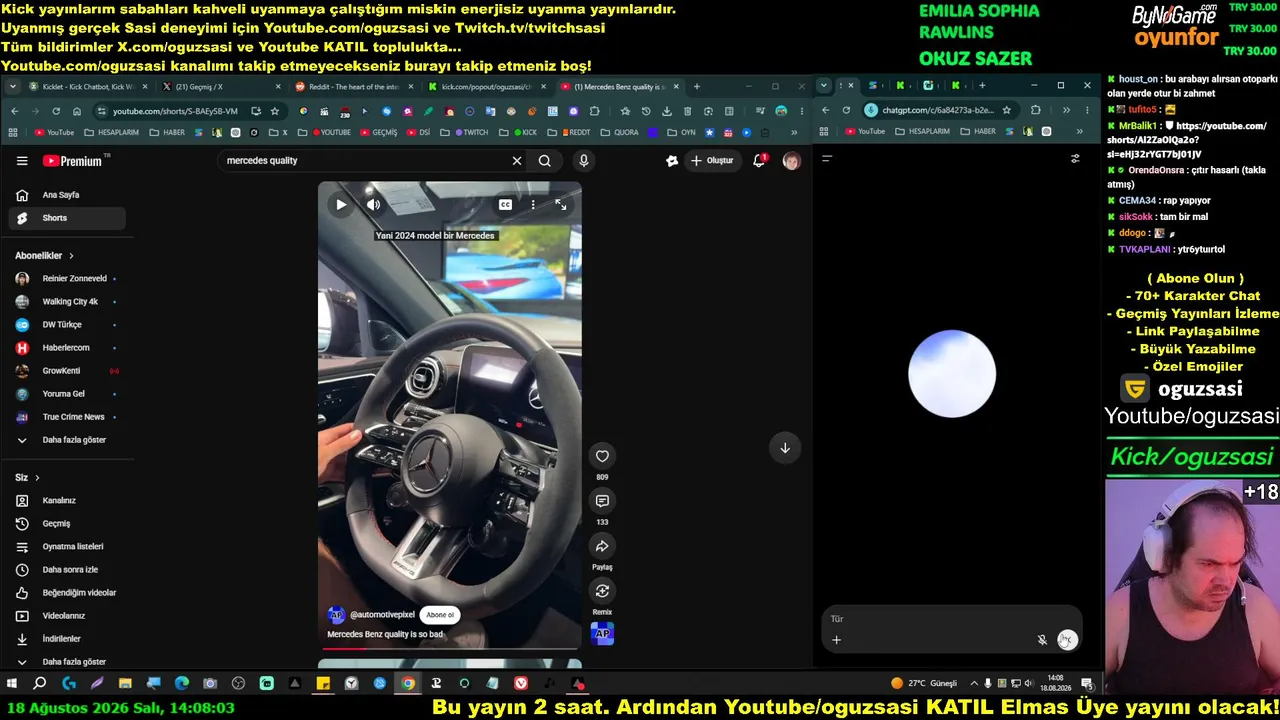Start voice search with the microphone
This screenshot has width=1280, height=720.
point(584,161)
